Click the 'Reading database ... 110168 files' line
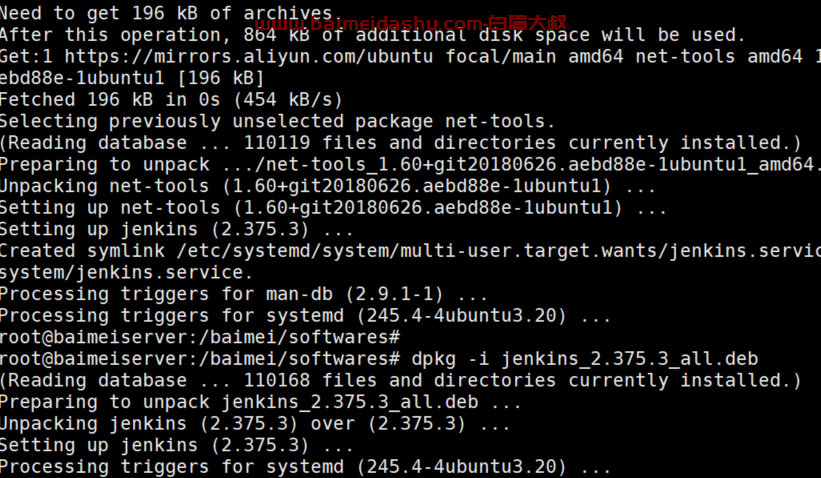The height and width of the screenshot is (478, 821). pyautogui.click(x=401, y=381)
